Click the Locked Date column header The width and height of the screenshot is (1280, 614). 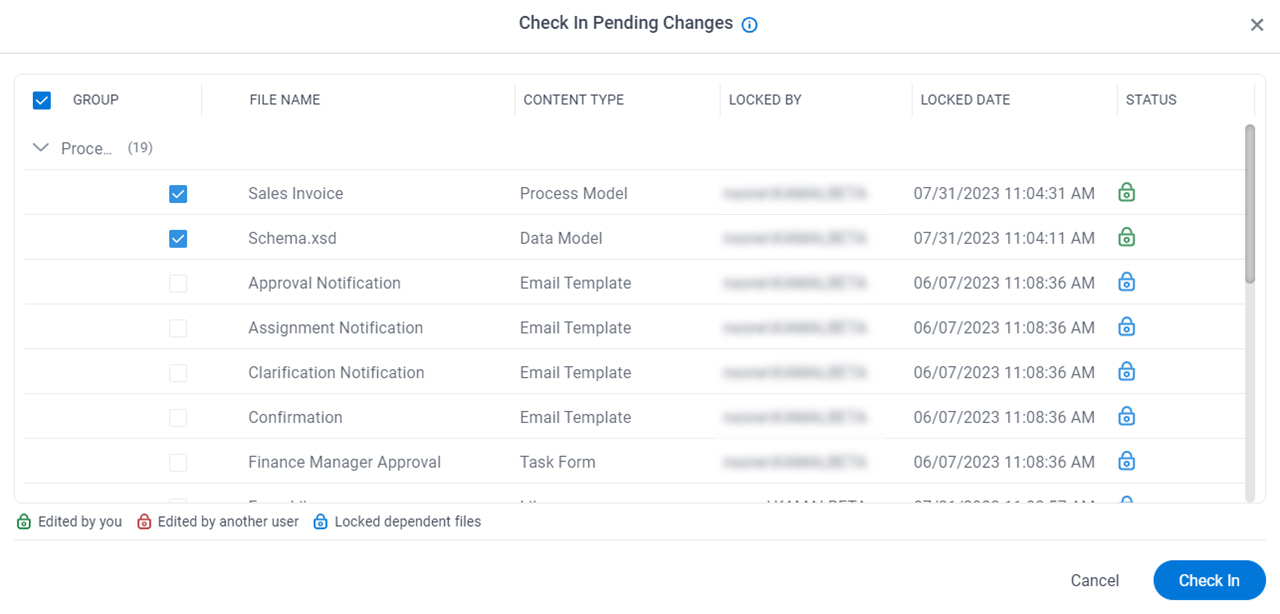(965, 100)
